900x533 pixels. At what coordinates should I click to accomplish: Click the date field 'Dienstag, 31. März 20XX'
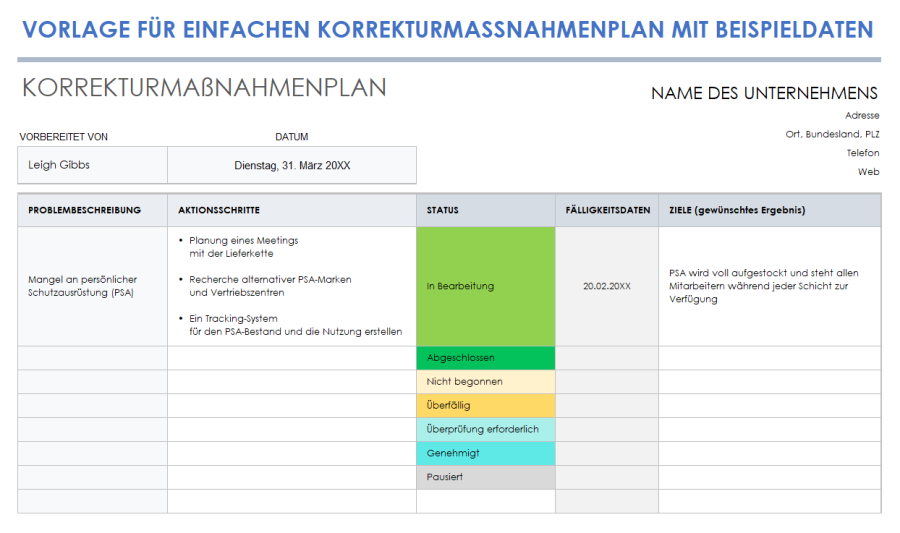(292, 165)
